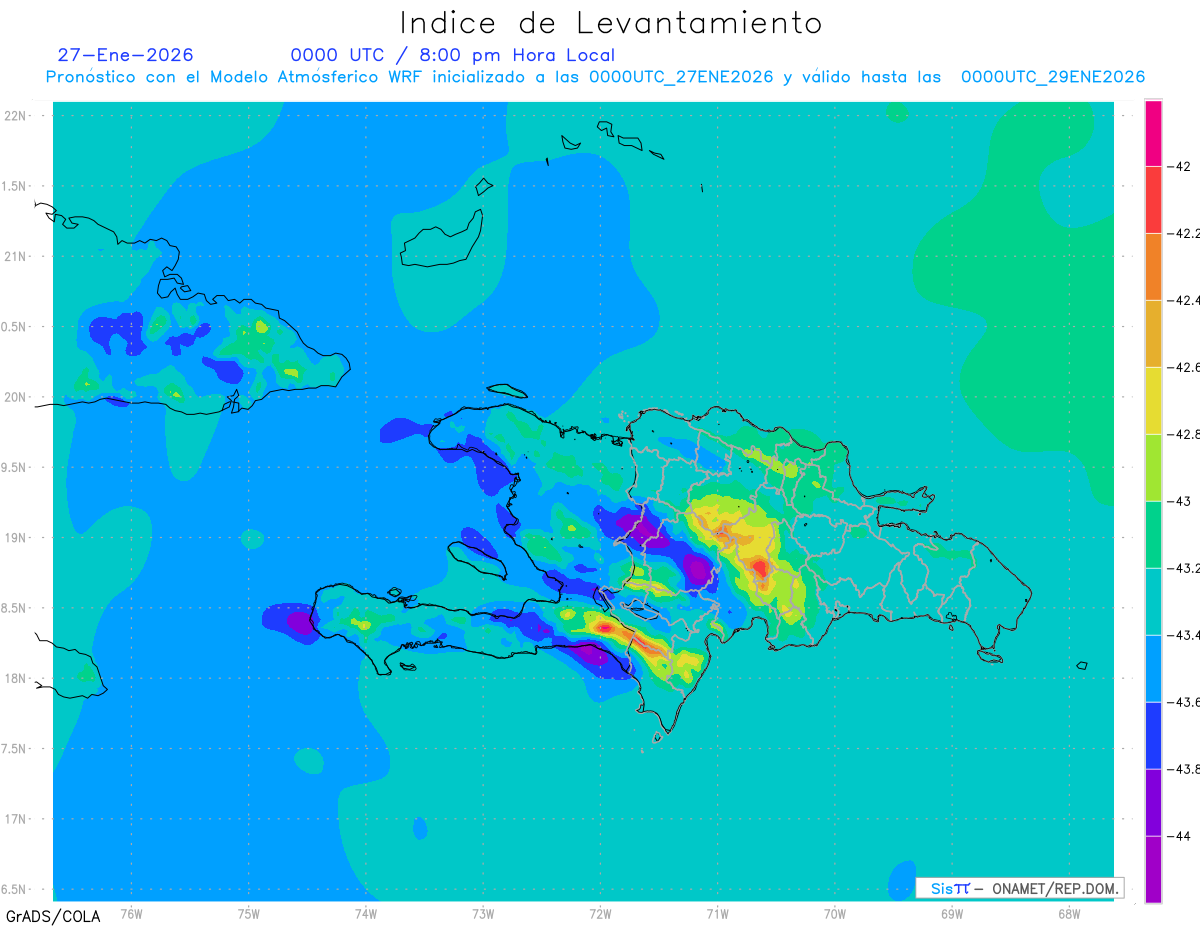Image resolution: width=1200 pixels, height=927 pixels.
Task: Pick the pink top swatch of the color bar
Action: [x=1153, y=133]
